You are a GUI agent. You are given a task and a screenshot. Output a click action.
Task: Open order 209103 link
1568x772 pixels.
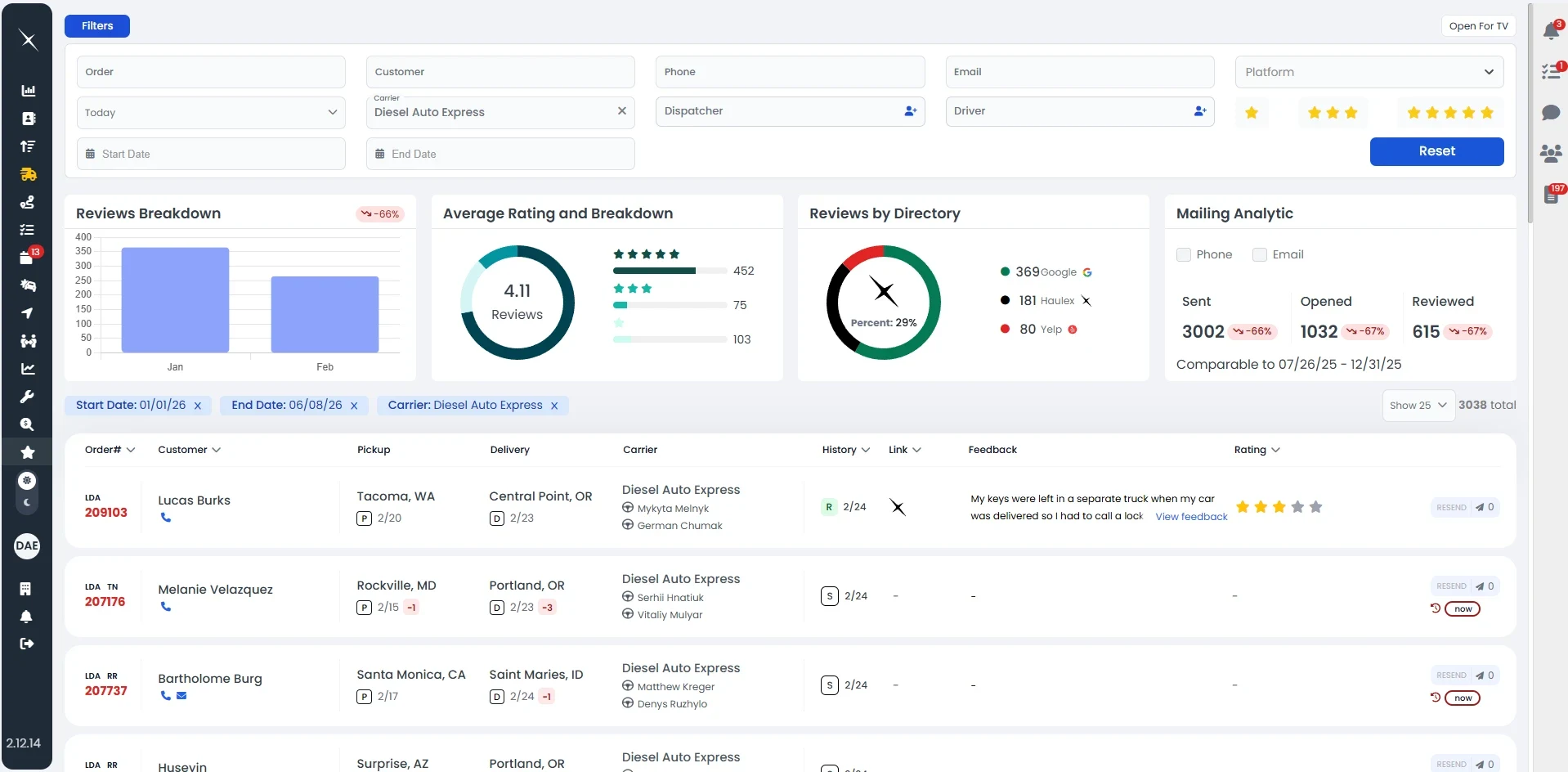pyautogui.click(x=106, y=513)
